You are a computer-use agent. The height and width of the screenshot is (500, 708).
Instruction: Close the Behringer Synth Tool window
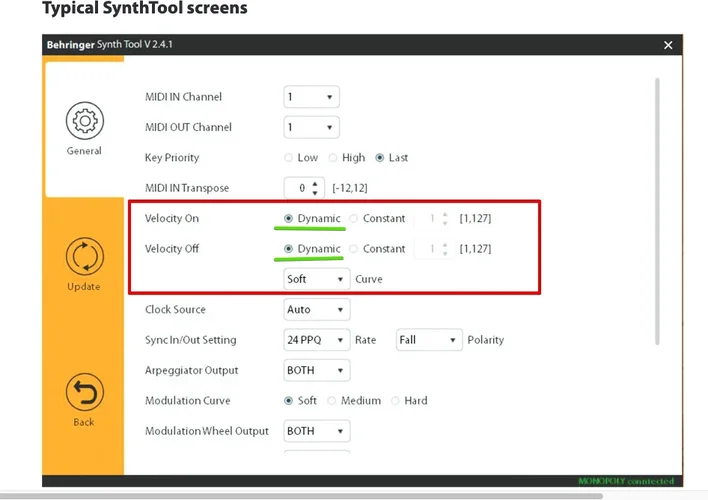point(668,45)
